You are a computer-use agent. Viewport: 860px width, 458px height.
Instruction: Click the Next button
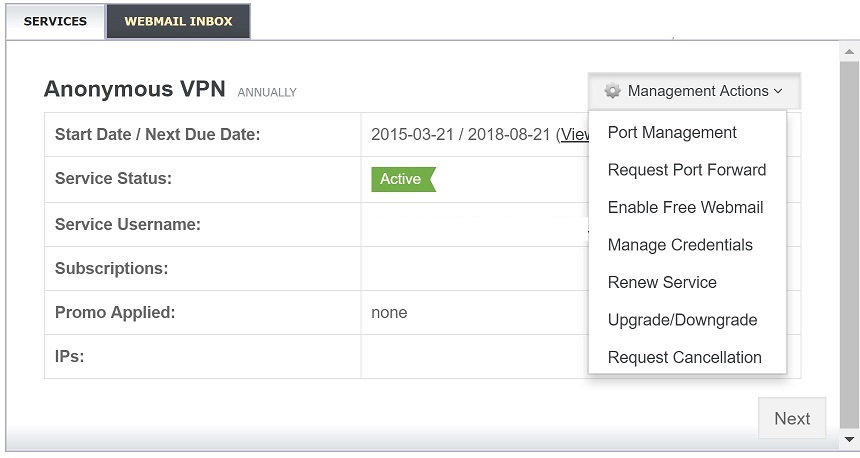792,419
